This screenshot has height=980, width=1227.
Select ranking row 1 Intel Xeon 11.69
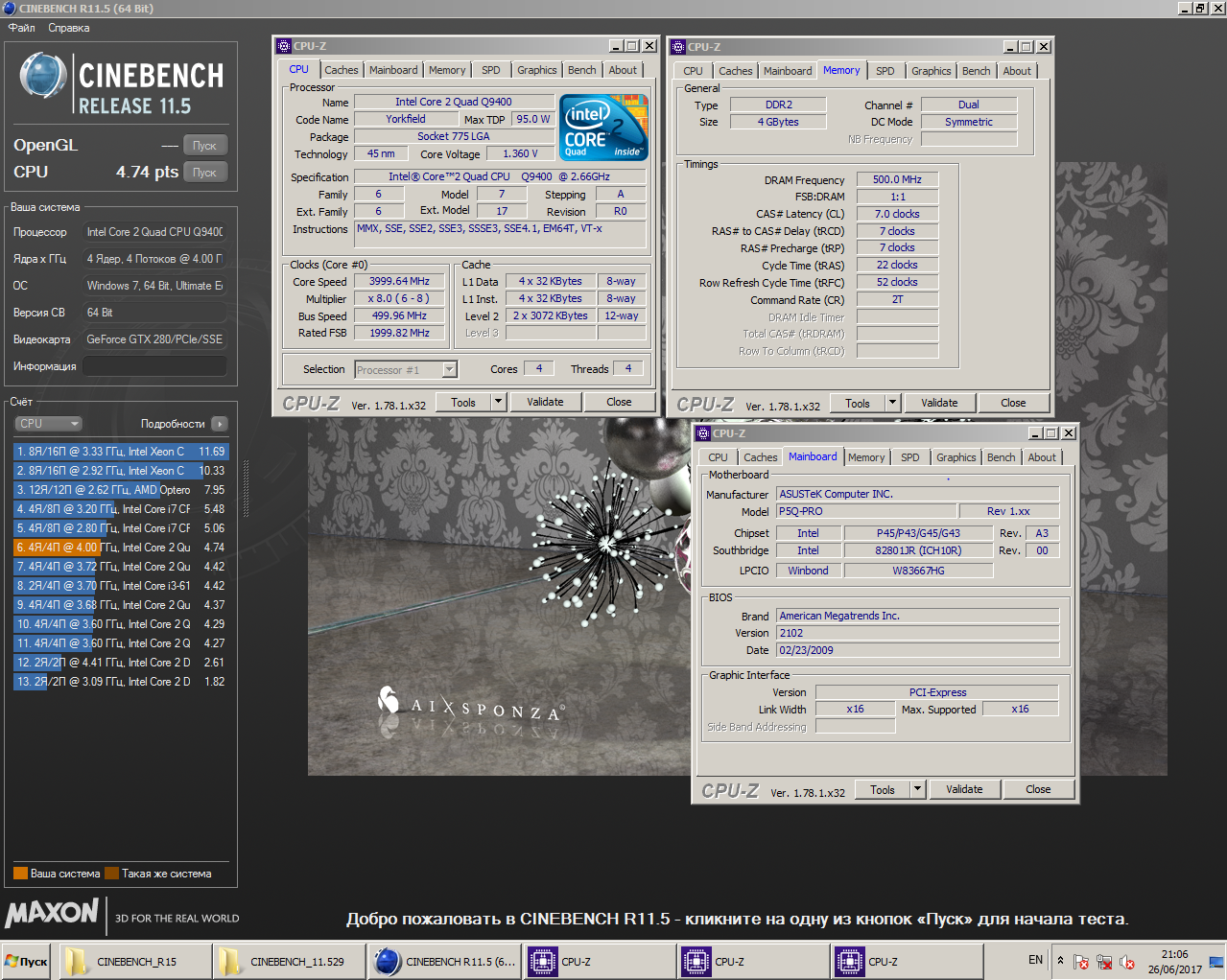pyautogui.click(x=121, y=452)
